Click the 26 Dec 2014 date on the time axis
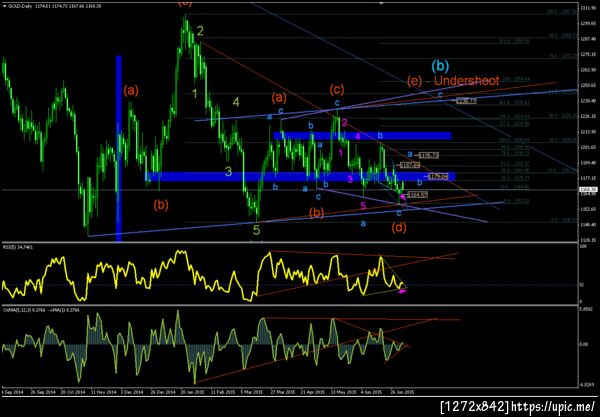600x417 pixels. pos(163,392)
